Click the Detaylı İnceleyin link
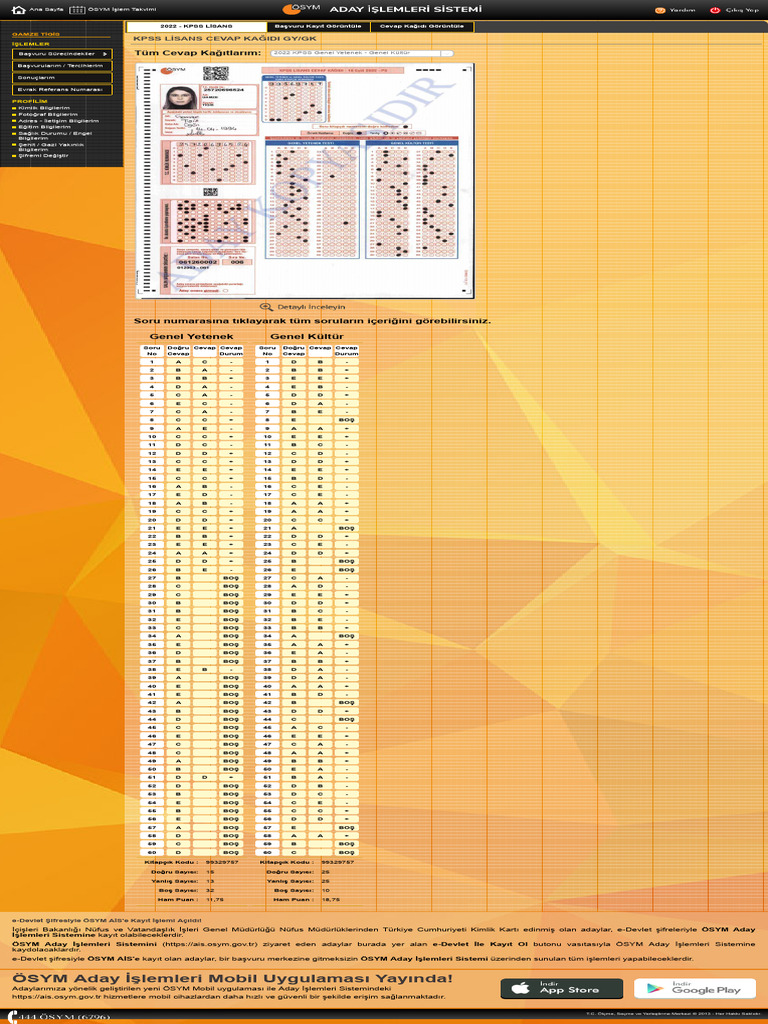Viewport: 768px width, 1024px height. pyautogui.click(x=311, y=306)
